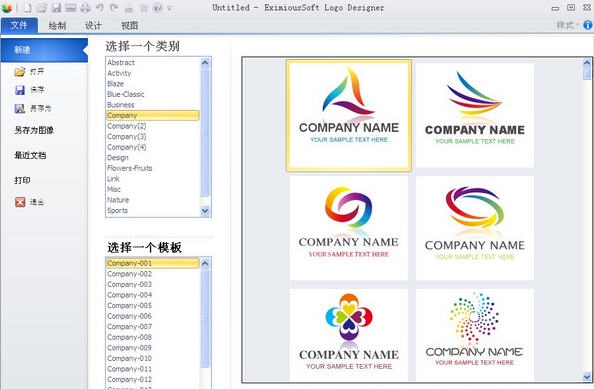Click 打印 in the sidebar
594x389 pixels.
[22, 180]
